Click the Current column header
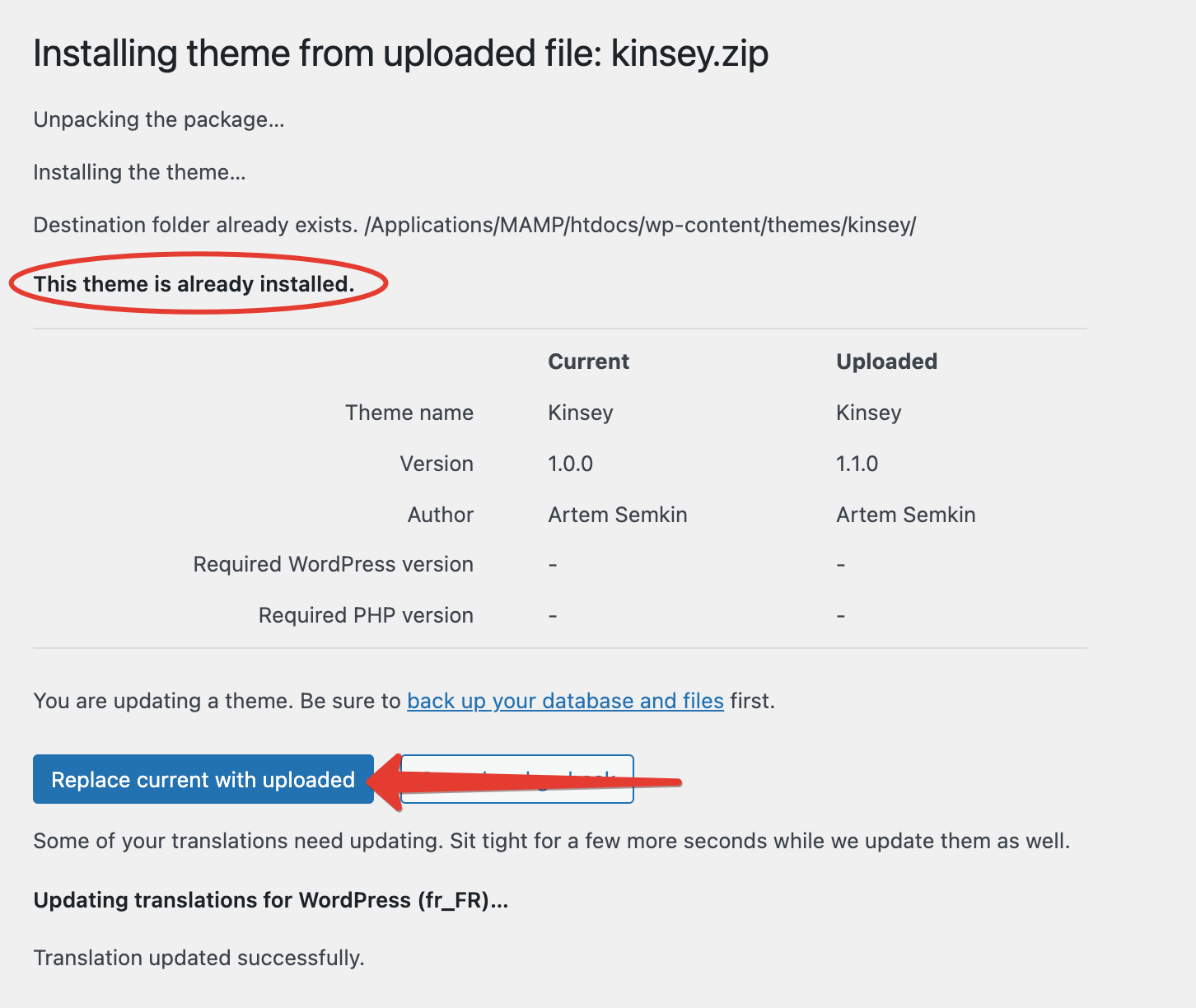 point(588,362)
